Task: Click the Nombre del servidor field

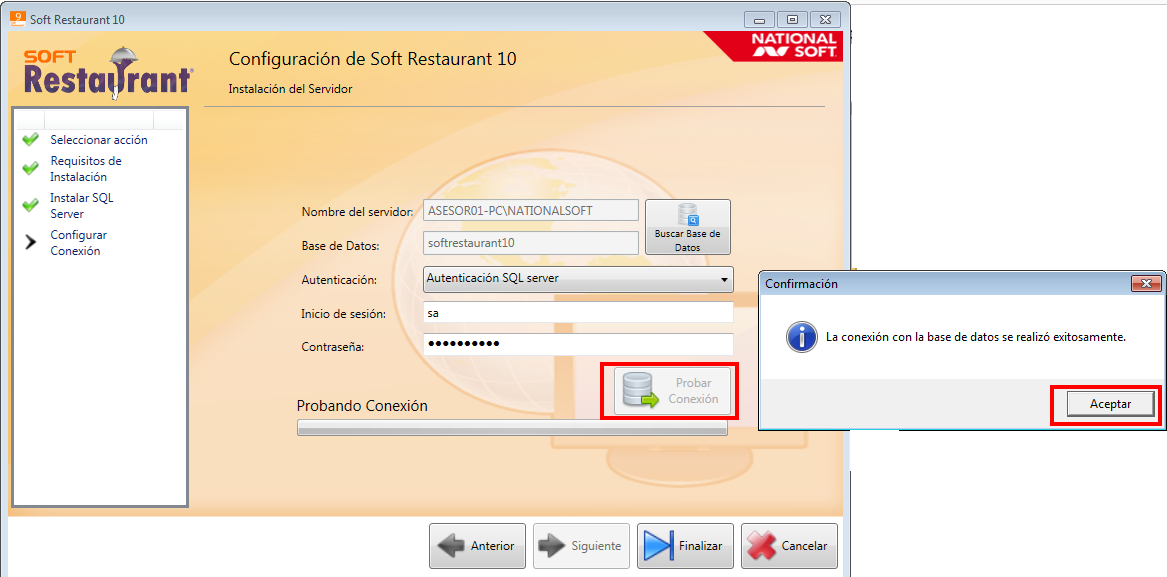Action: pos(530,211)
